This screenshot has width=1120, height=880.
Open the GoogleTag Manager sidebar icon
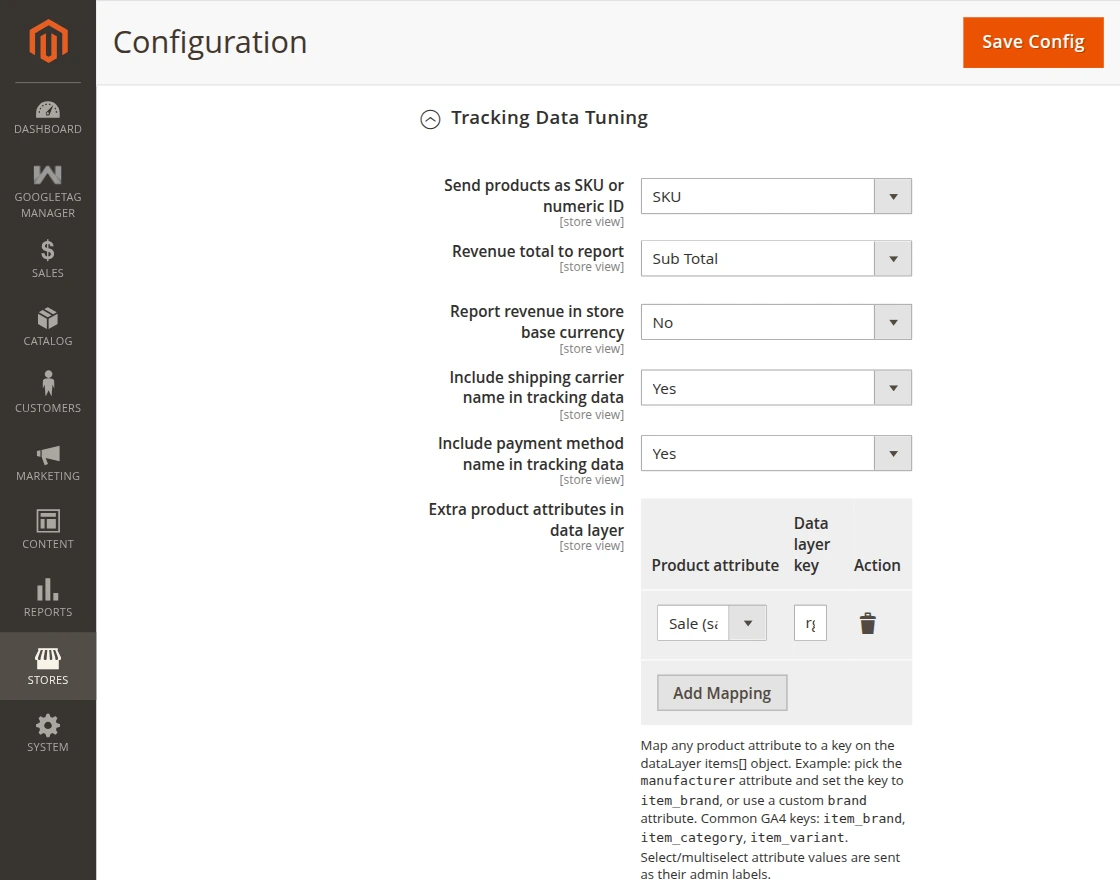point(48,175)
